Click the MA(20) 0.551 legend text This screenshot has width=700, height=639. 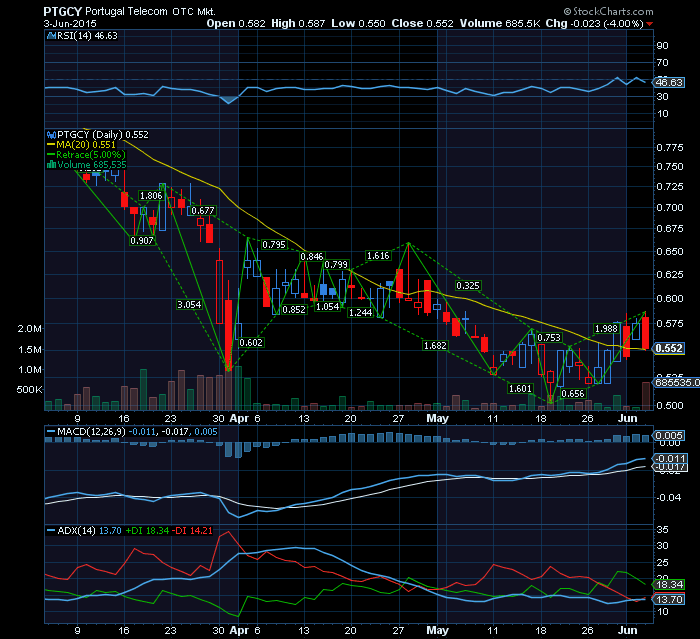pos(86,145)
